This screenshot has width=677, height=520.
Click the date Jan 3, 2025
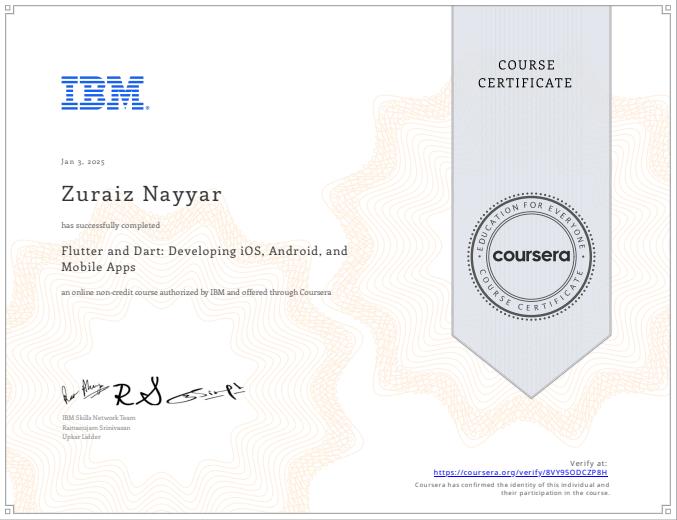click(x=83, y=161)
